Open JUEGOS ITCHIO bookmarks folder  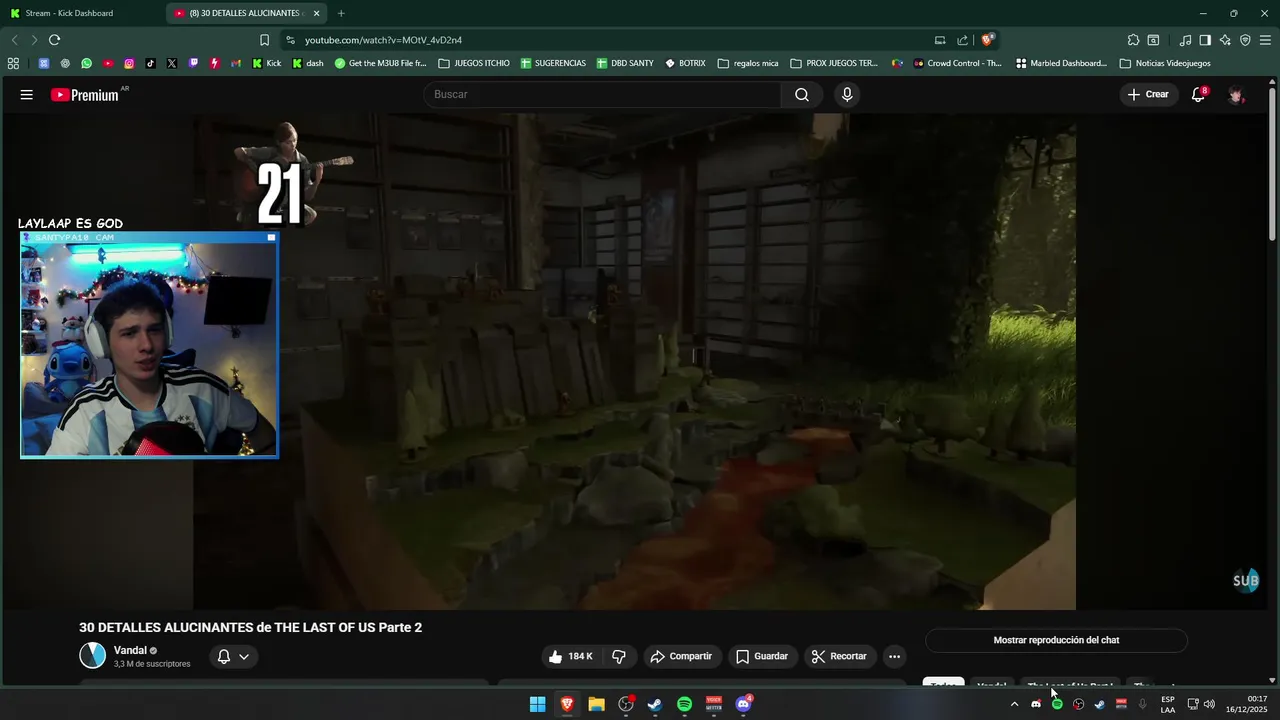tap(474, 63)
